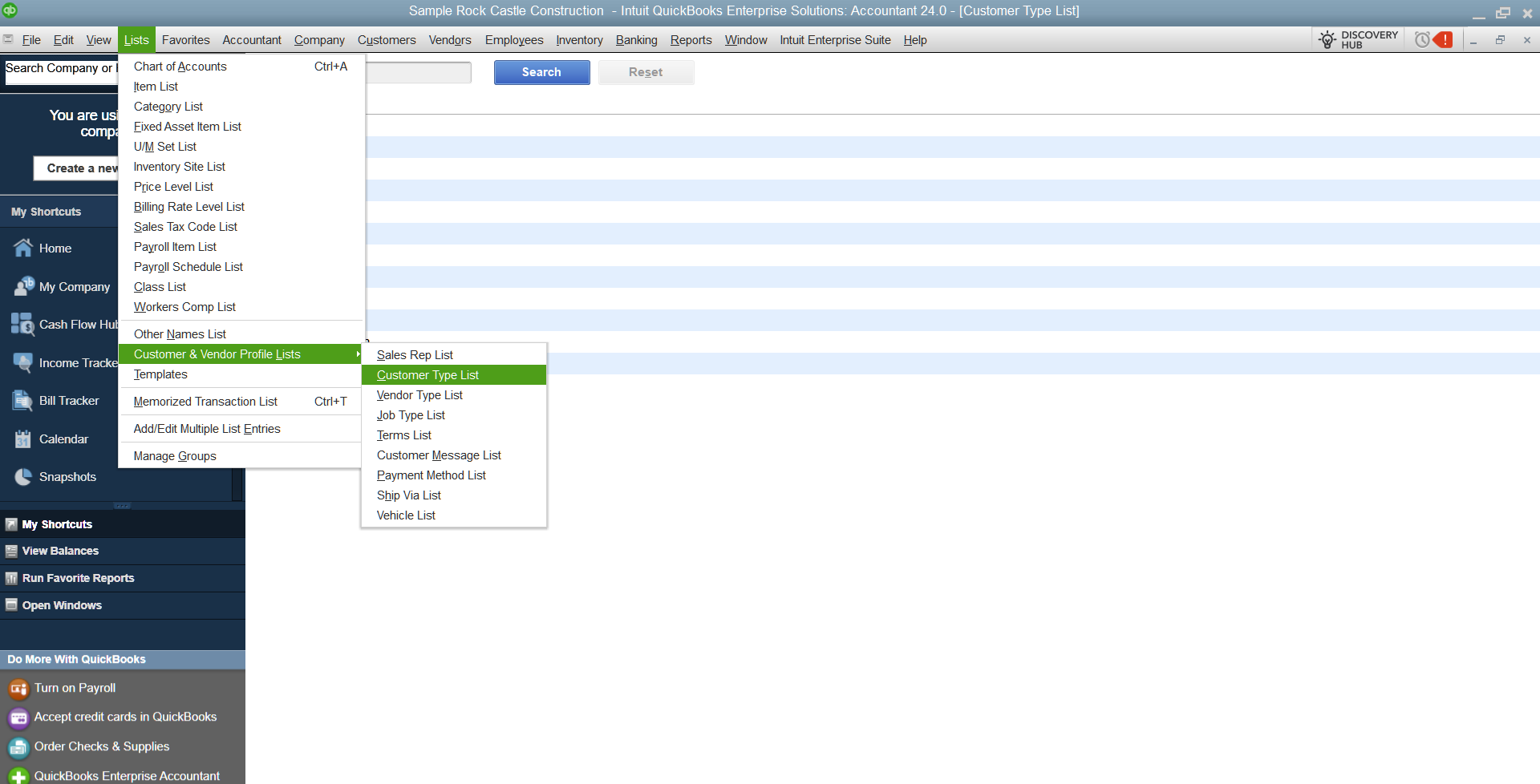Select Chart of Accounts from Lists menu
Viewport: 1540px width, 784px height.
click(x=241, y=67)
